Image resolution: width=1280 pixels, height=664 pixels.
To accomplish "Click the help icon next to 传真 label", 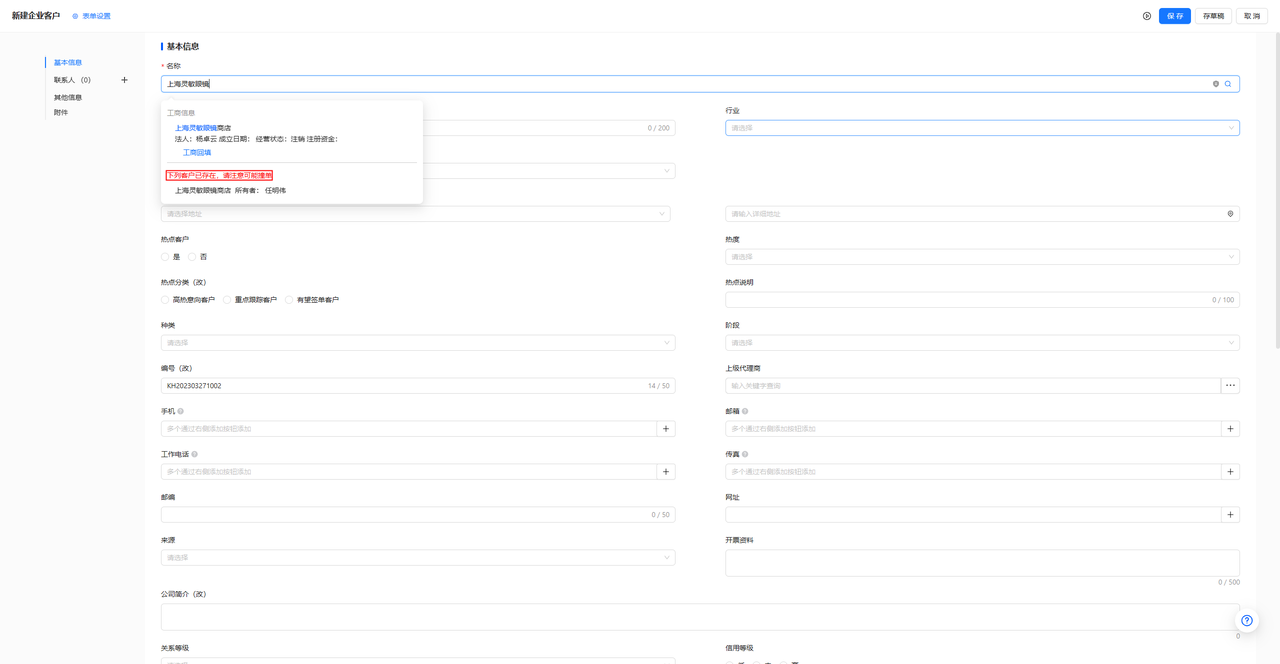I will 745,454.
